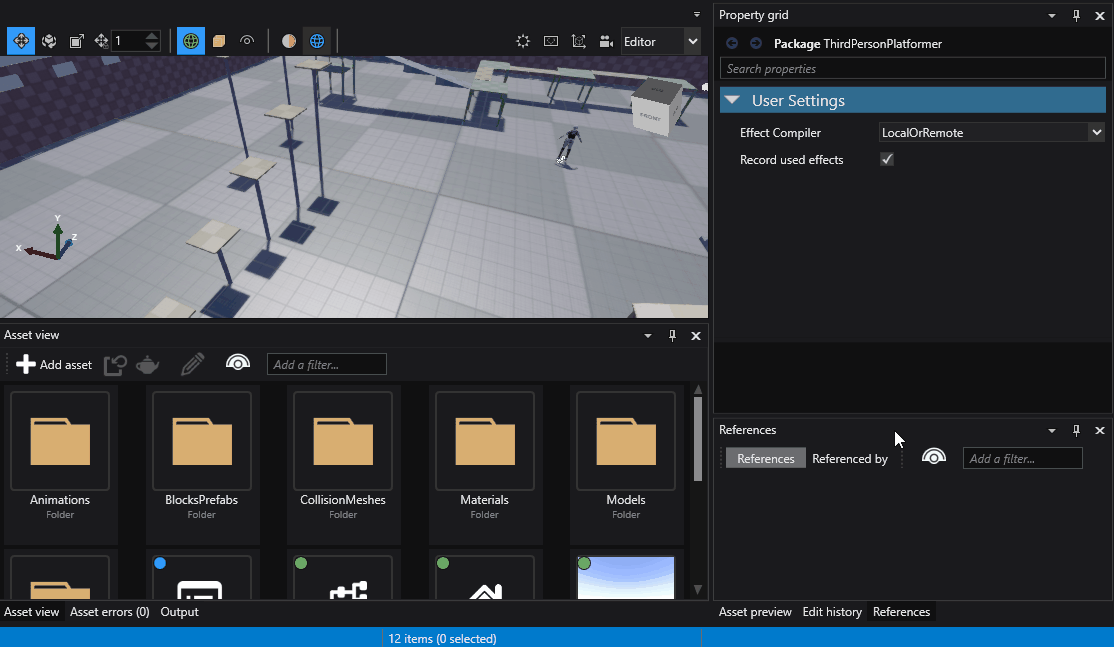1114x647 pixels.
Task: Switch to the Asset preview tab
Action: tap(755, 611)
